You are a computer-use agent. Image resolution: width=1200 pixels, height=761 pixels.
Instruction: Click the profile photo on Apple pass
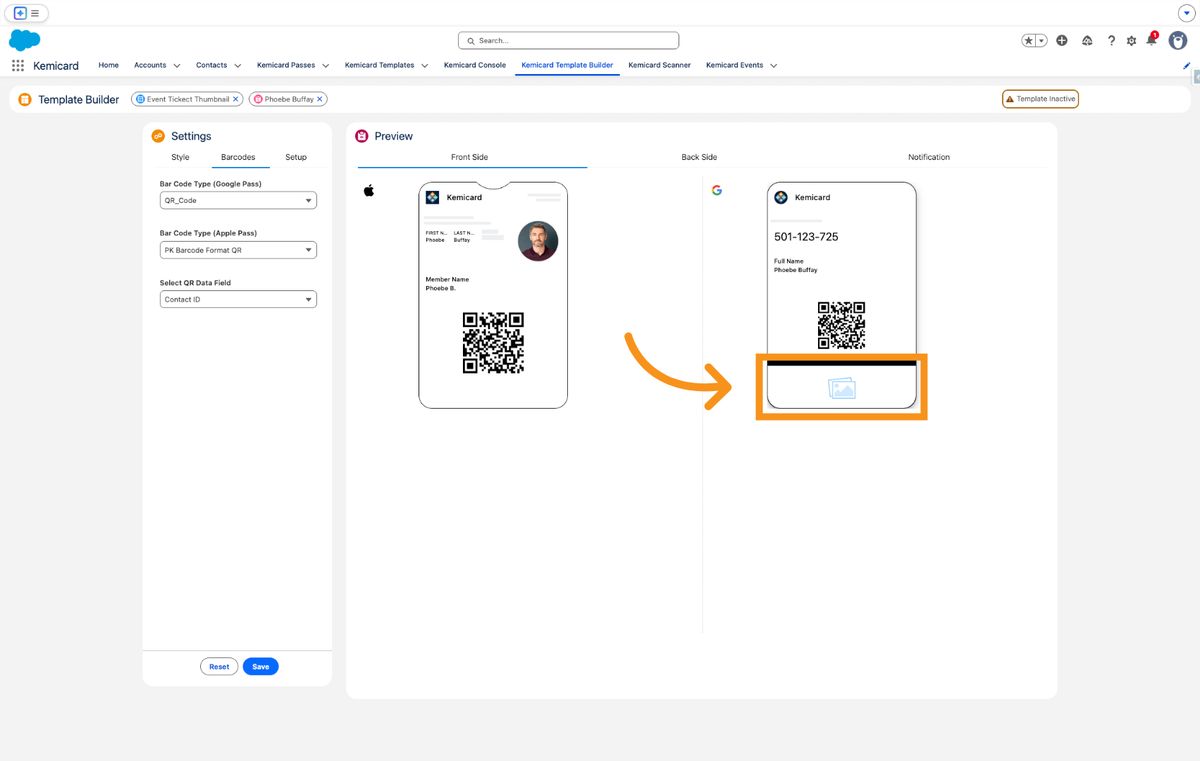tap(538, 241)
